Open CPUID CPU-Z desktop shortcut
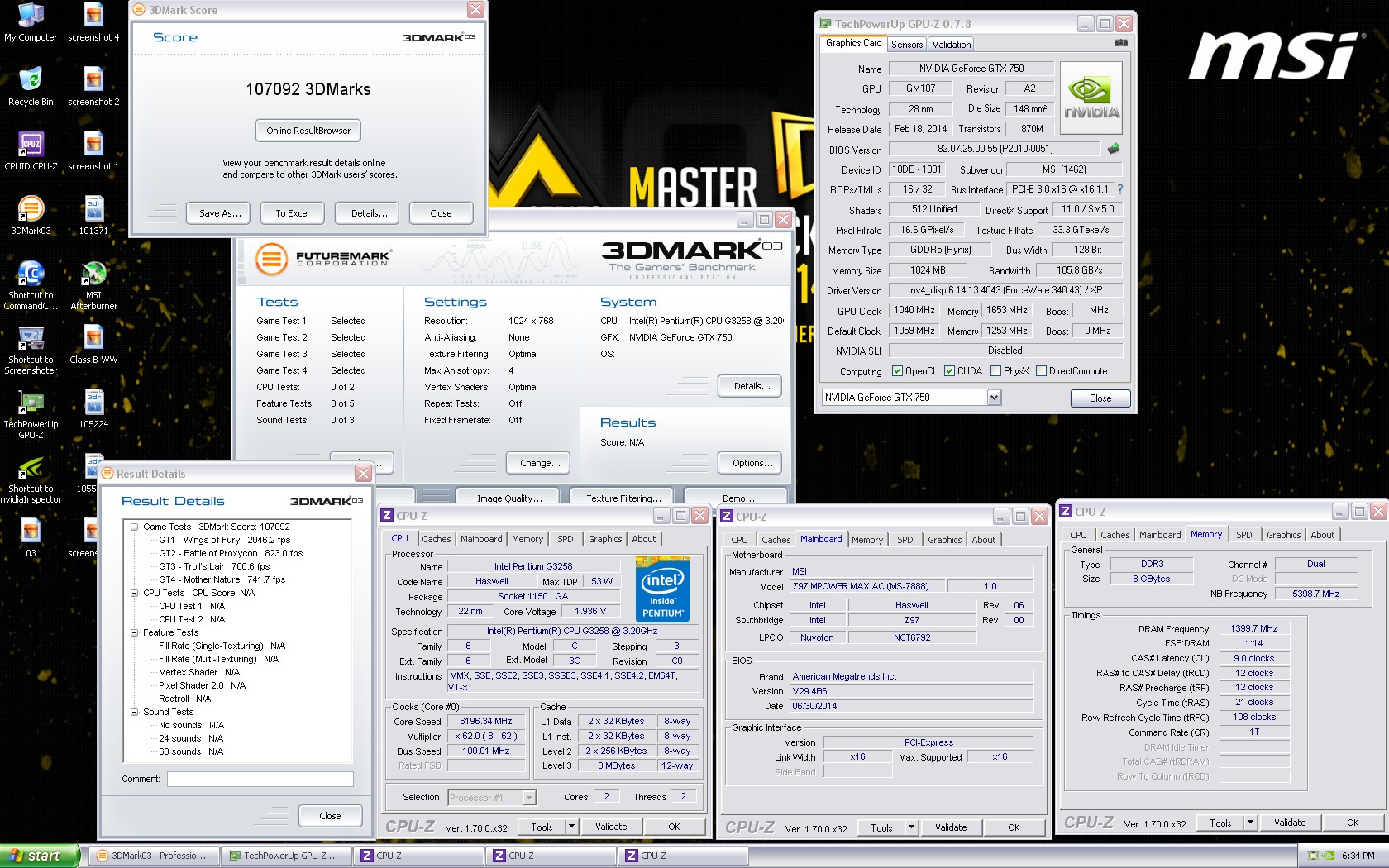Image resolution: width=1389 pixels, height=868 pixels. [31, 151]
